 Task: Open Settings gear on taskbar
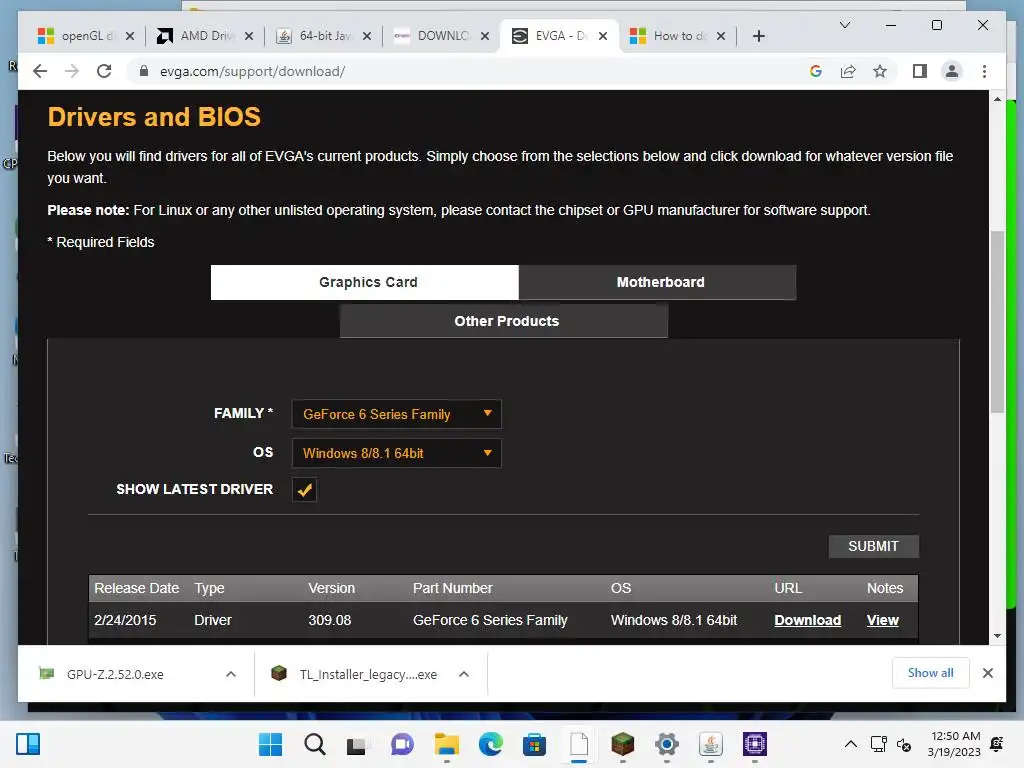pyautogui.click(x=667, y=744)
